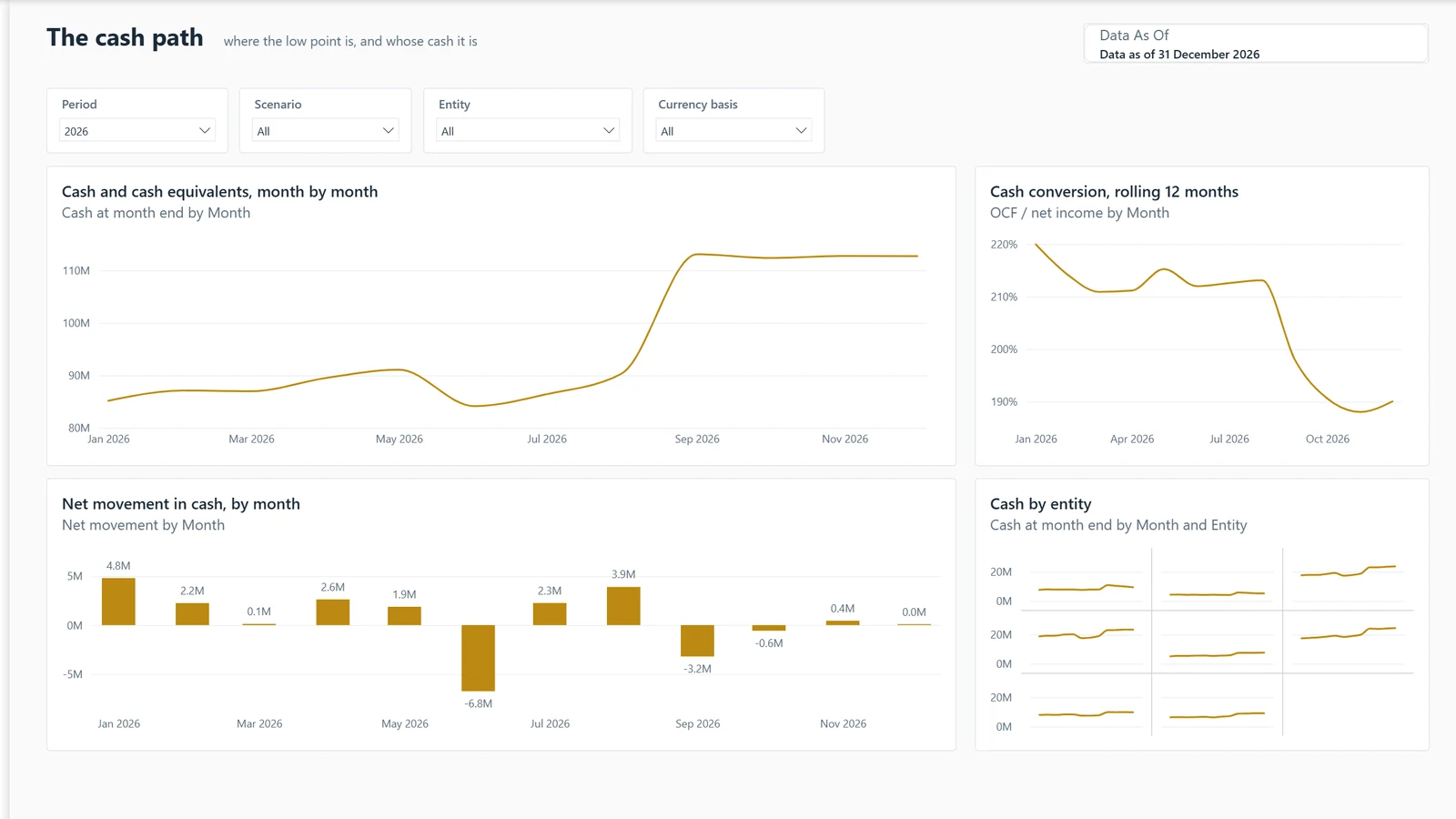Click the 0.0M data label
This screenshot has height=819, width=1456.
[x=914, y=612]
